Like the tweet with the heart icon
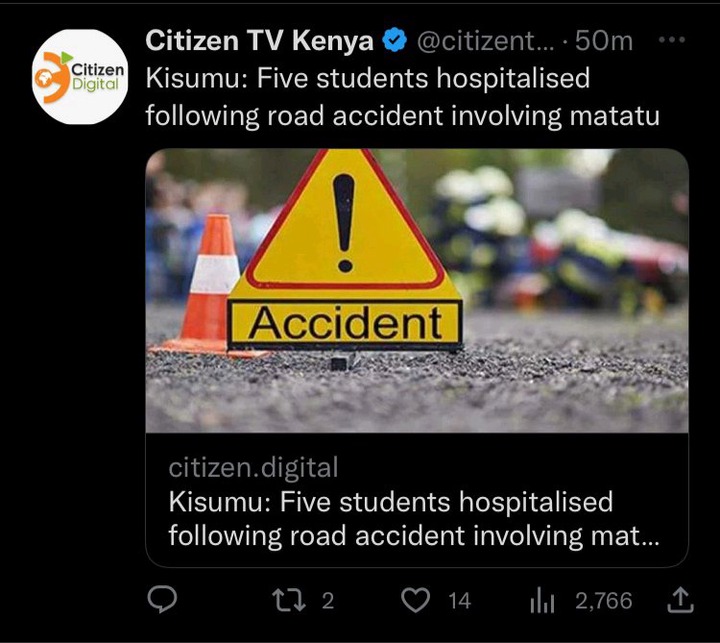The image size is (720, 643). 416,600
